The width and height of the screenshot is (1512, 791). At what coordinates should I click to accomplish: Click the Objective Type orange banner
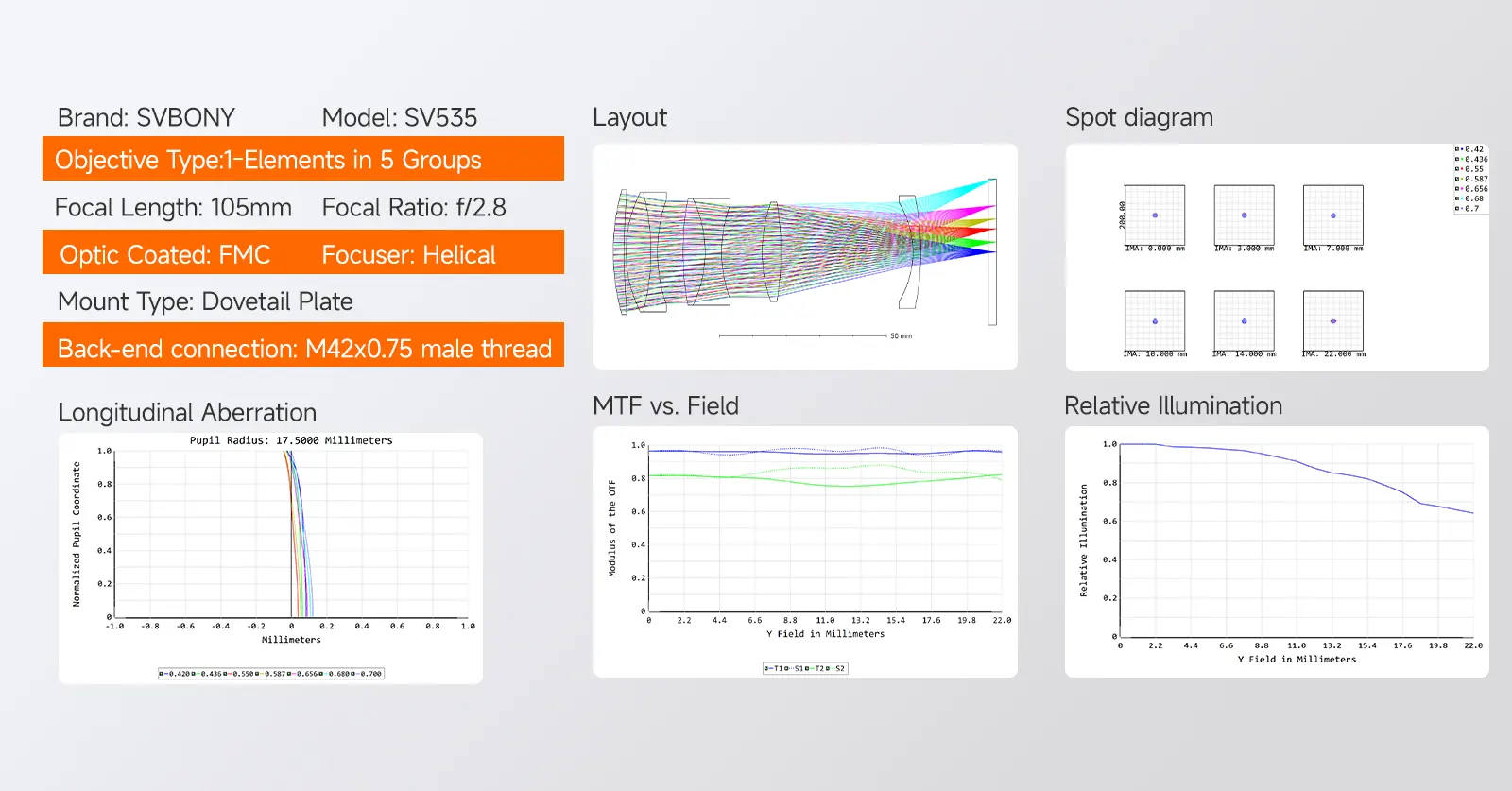click(x=302, y=160)
